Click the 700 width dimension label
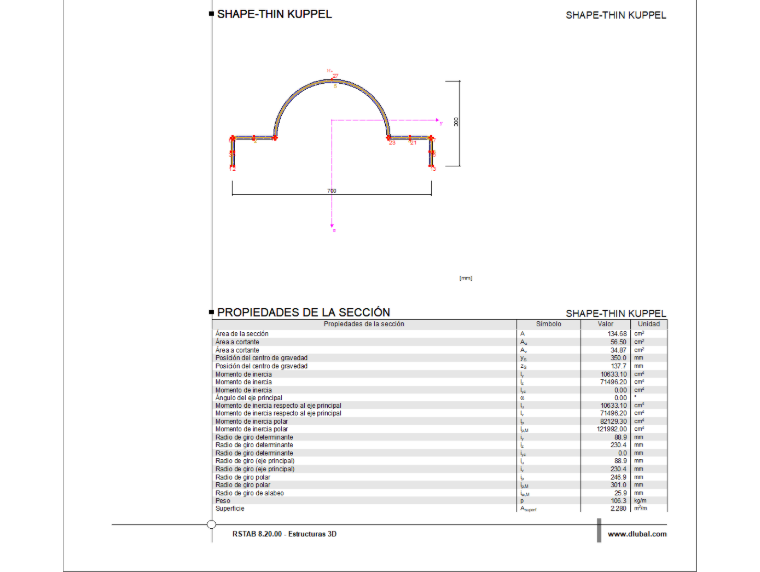The image size is (760, 572). [x=332, y=191]
